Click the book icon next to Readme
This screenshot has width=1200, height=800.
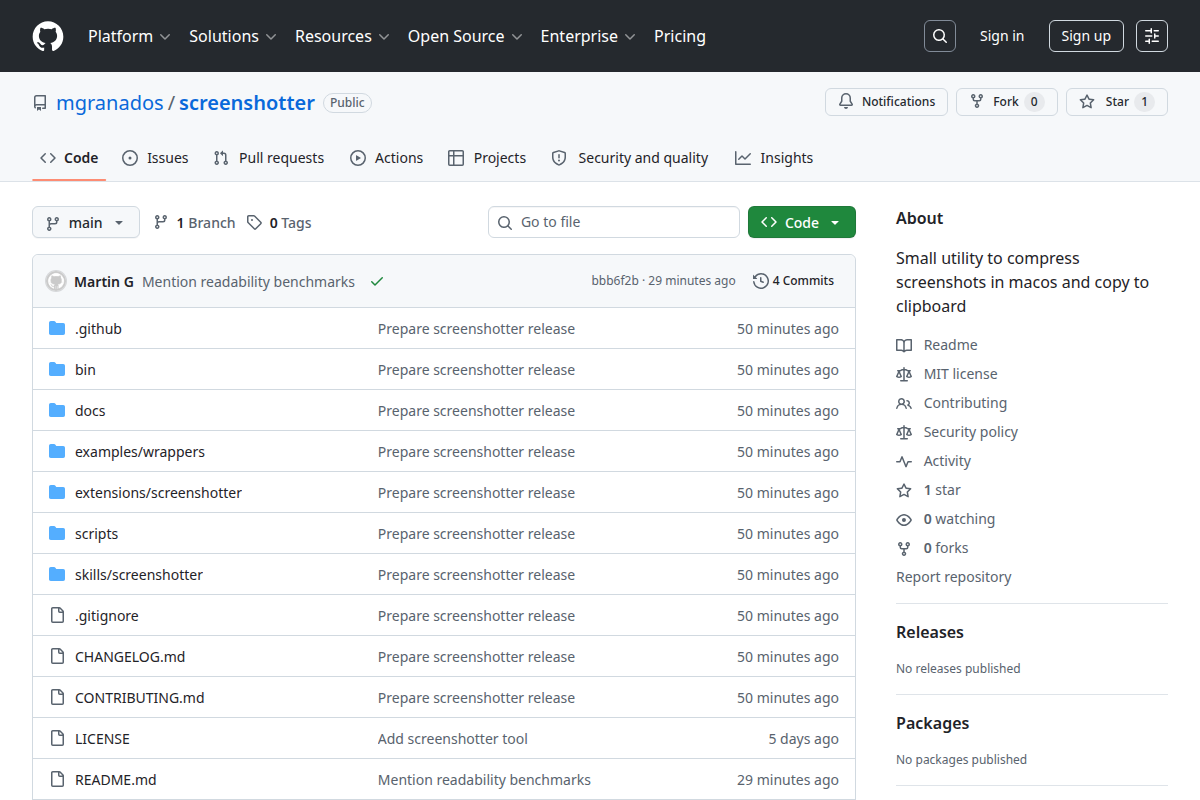pyautogui.click(x=904, y=345)
